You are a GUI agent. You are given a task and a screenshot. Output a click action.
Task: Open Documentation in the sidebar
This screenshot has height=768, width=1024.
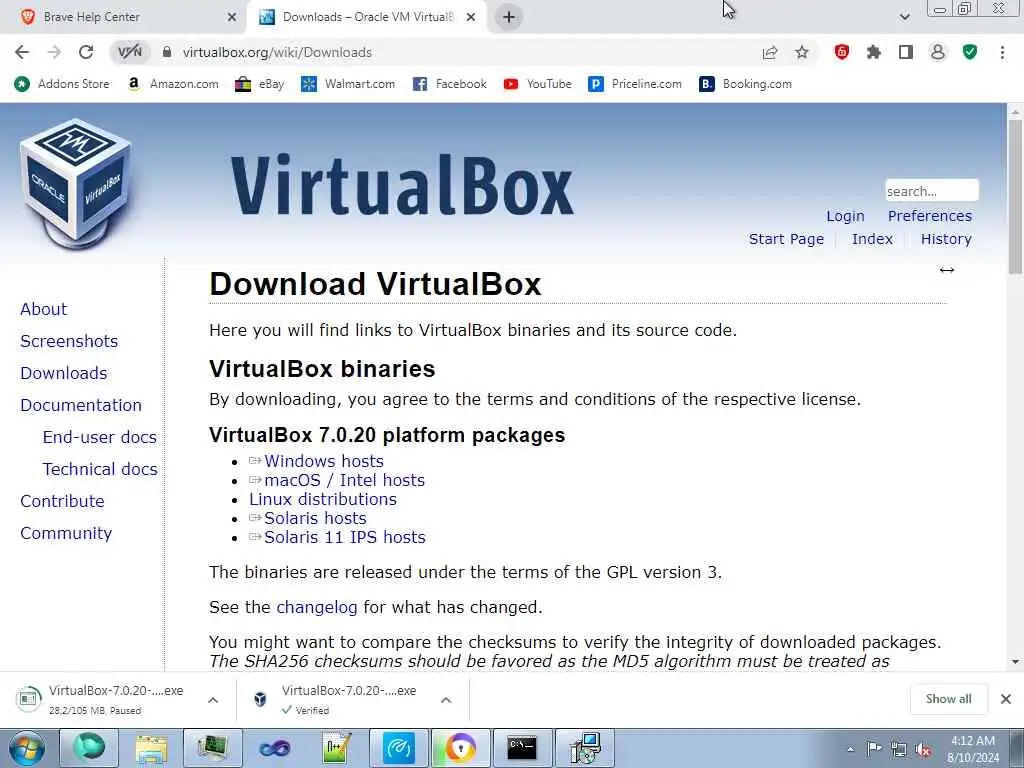coord(81,405)
